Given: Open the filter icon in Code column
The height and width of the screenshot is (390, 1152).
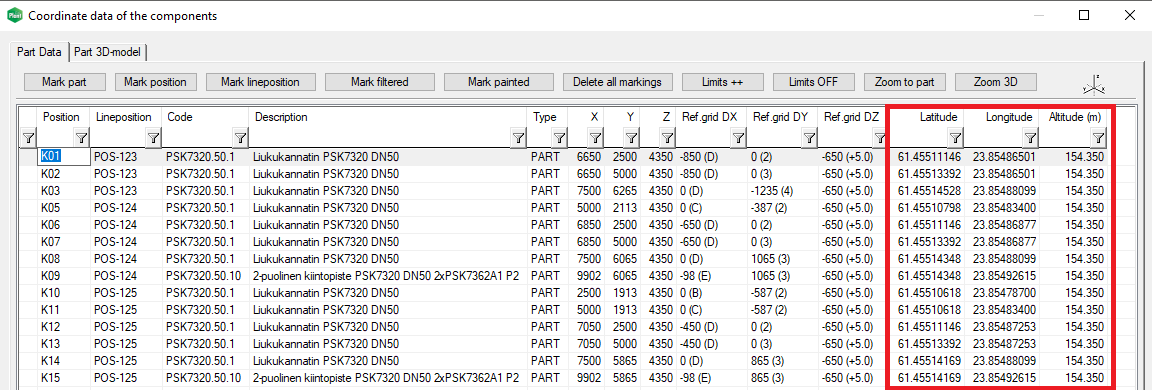Looking at the screenshot, I should 240,137.
